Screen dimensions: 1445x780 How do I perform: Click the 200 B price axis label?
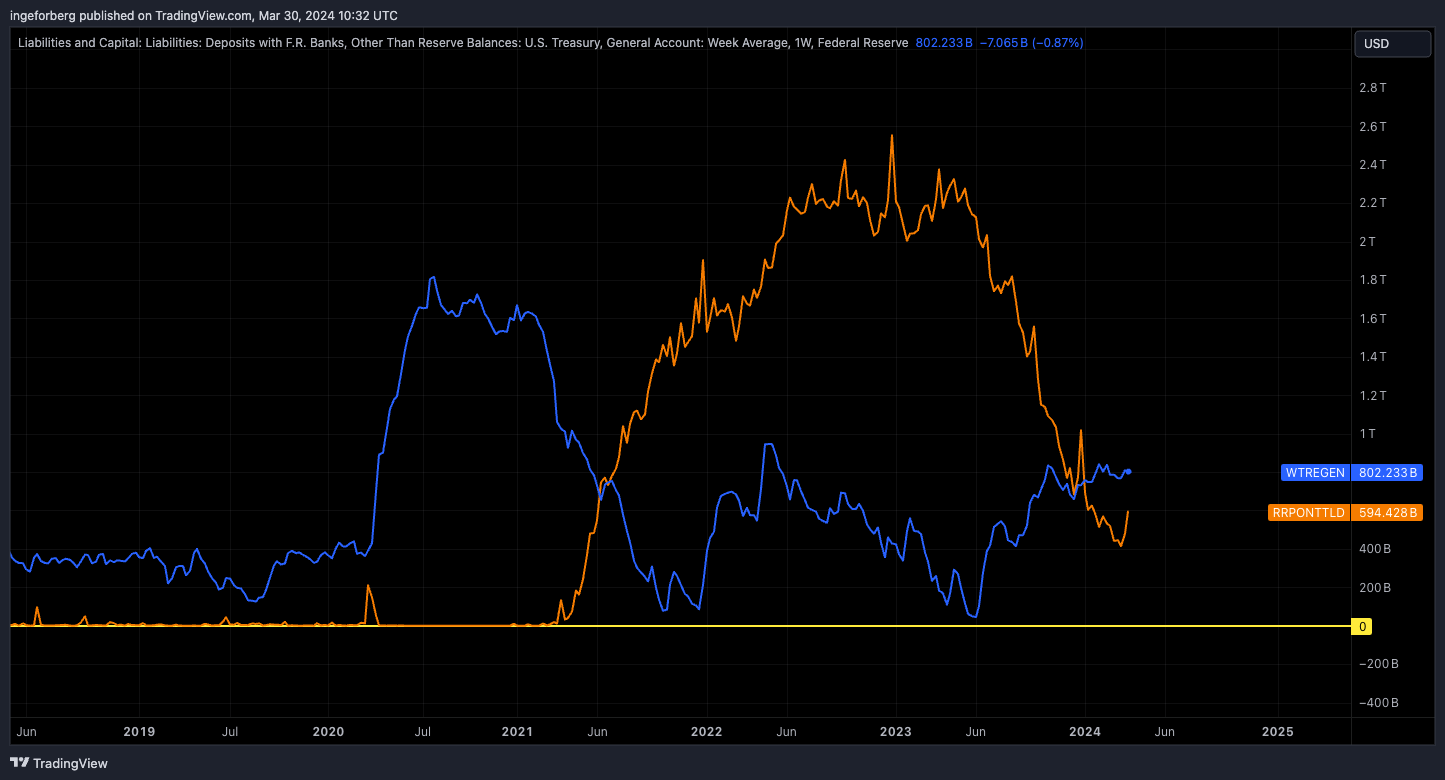click(1374, 587)
